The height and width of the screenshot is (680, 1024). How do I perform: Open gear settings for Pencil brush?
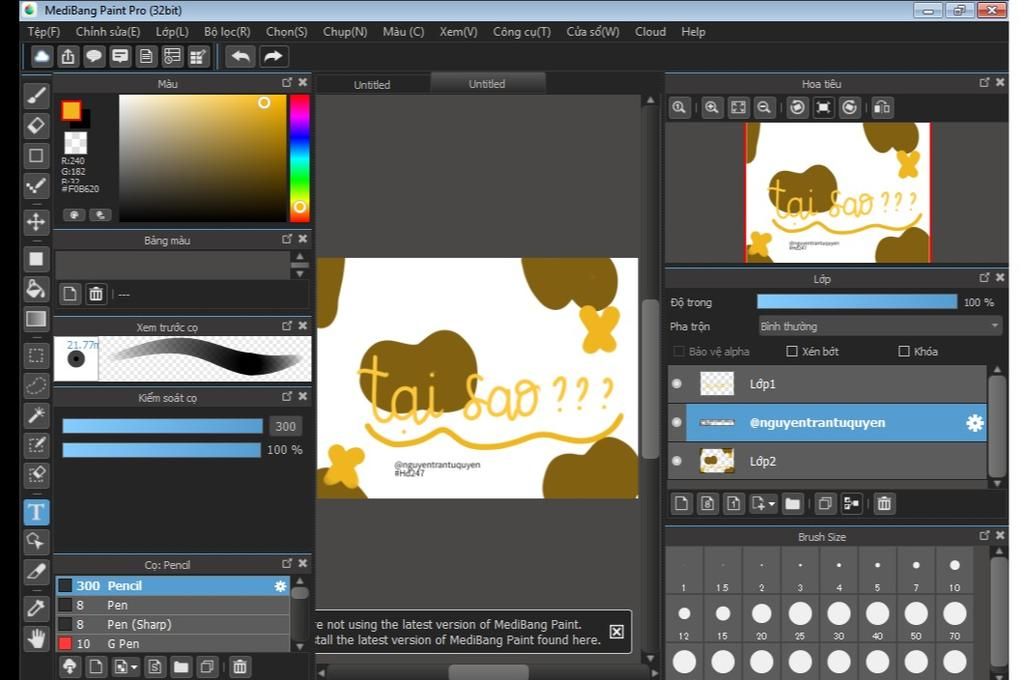[x=280, y=586]
